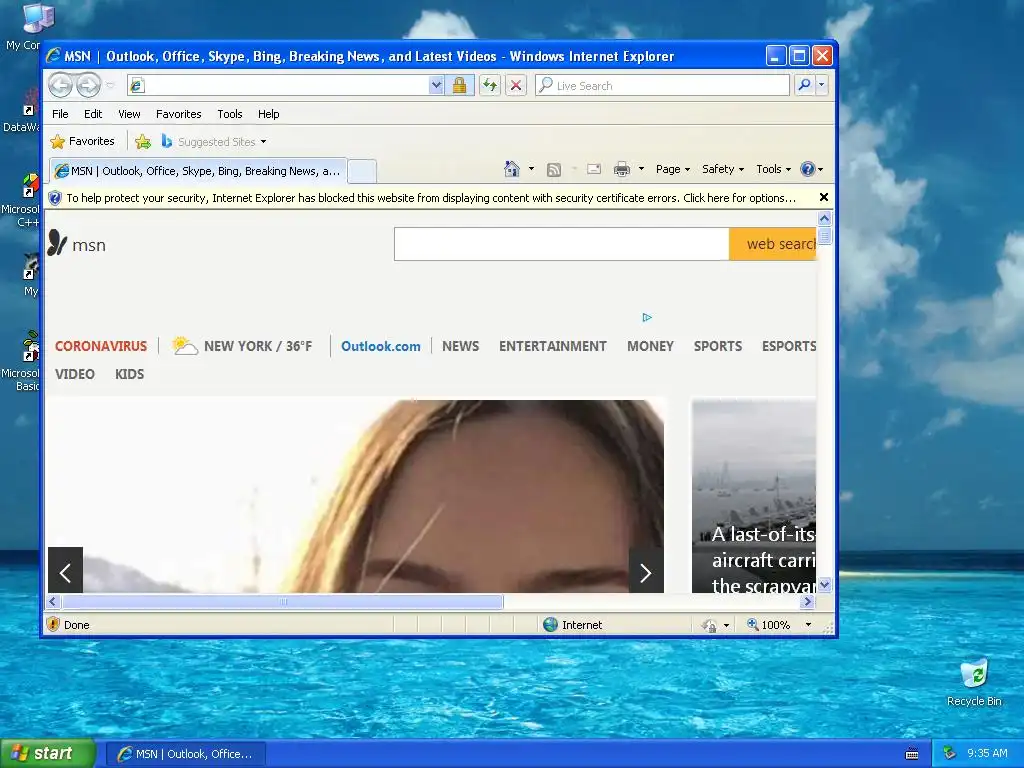Open the Favorites menu in menu bar
The image size is (1024, 768).
click(x=178, y=114)
